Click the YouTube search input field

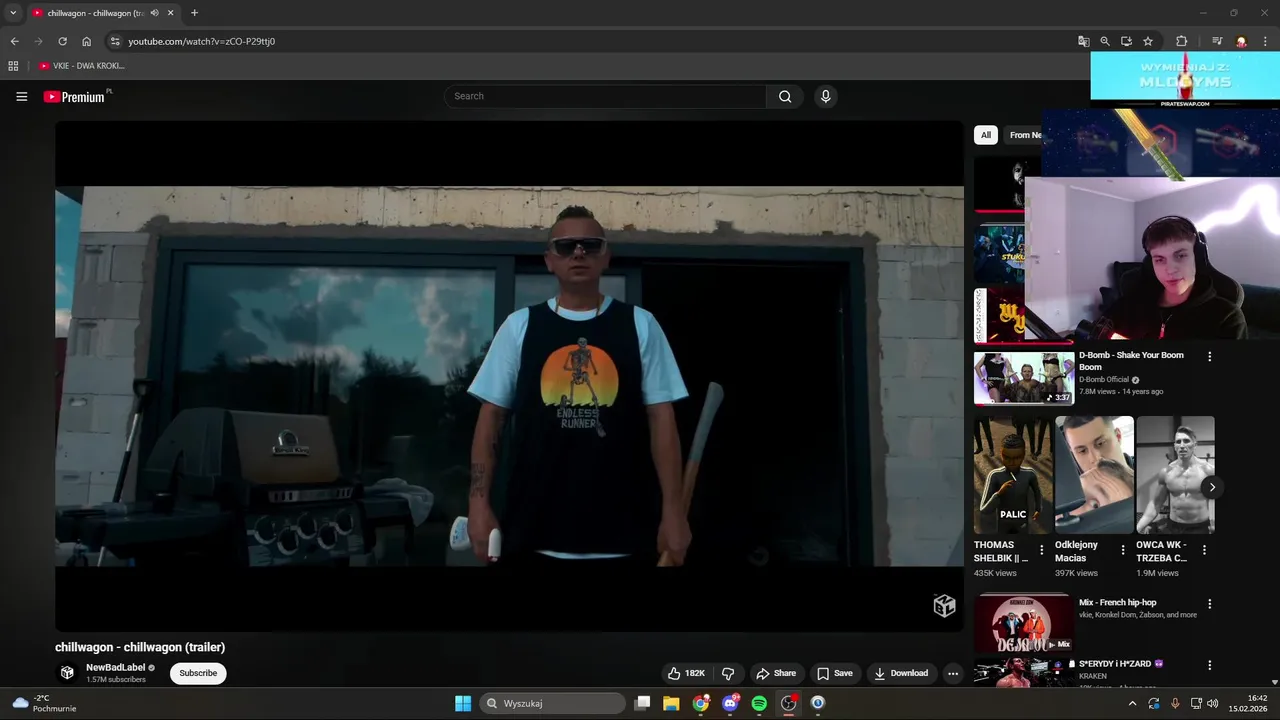(x=605, y=96)
